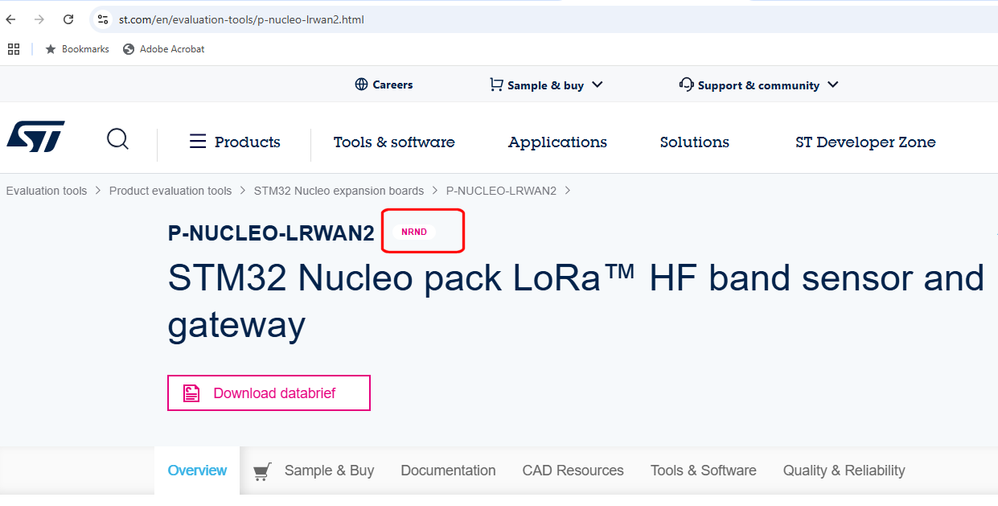
Task: Click cart icon beside Sample & Buy tab
Action: [262, 472]
